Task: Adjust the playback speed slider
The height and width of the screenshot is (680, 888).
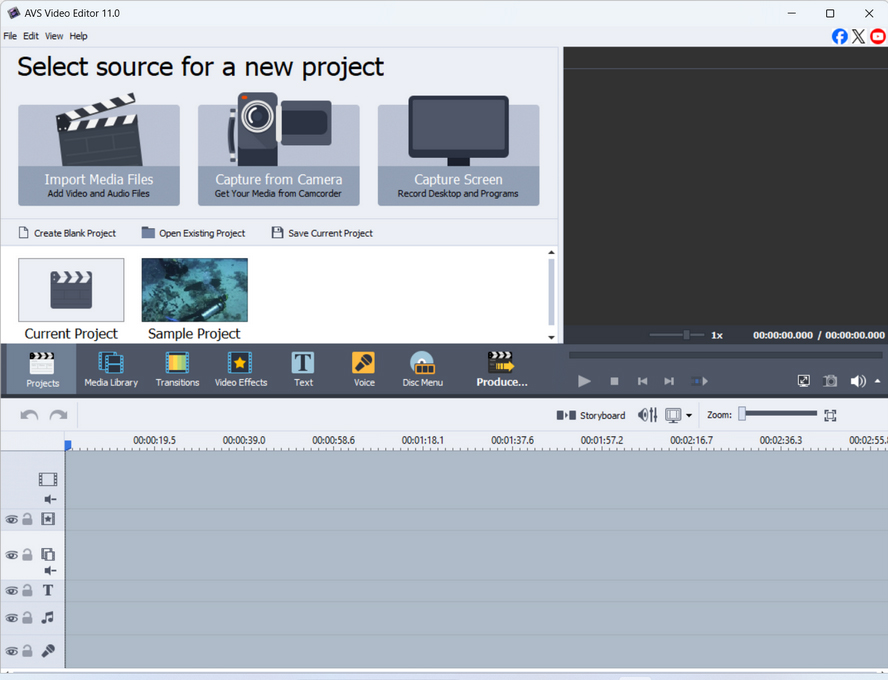Action: click(x=677, y=335)
